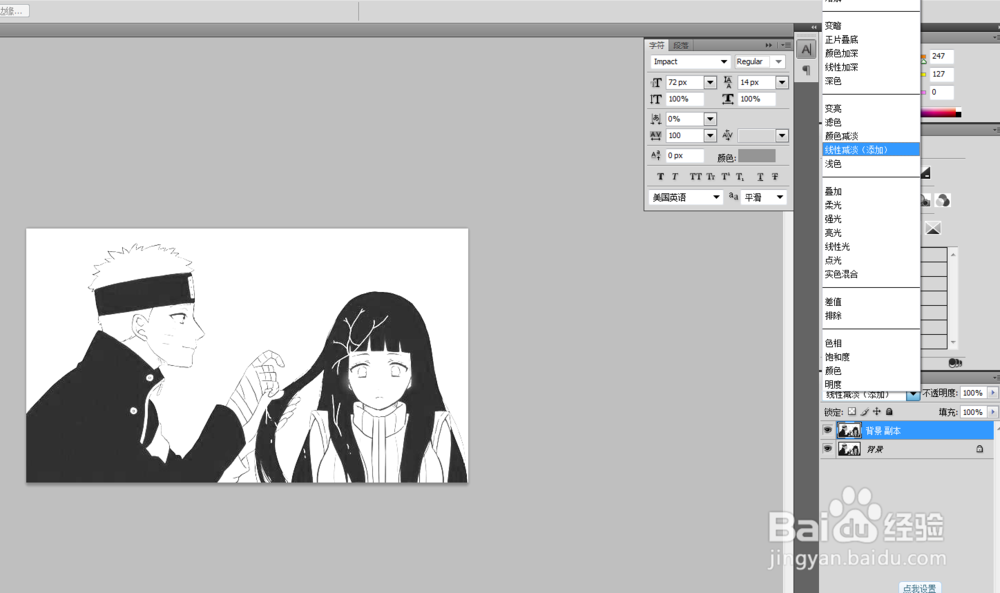The height and width of the screenshot is (593, 1000).
Task: Lock all padlock icon
Action: (x=890, y=412)
